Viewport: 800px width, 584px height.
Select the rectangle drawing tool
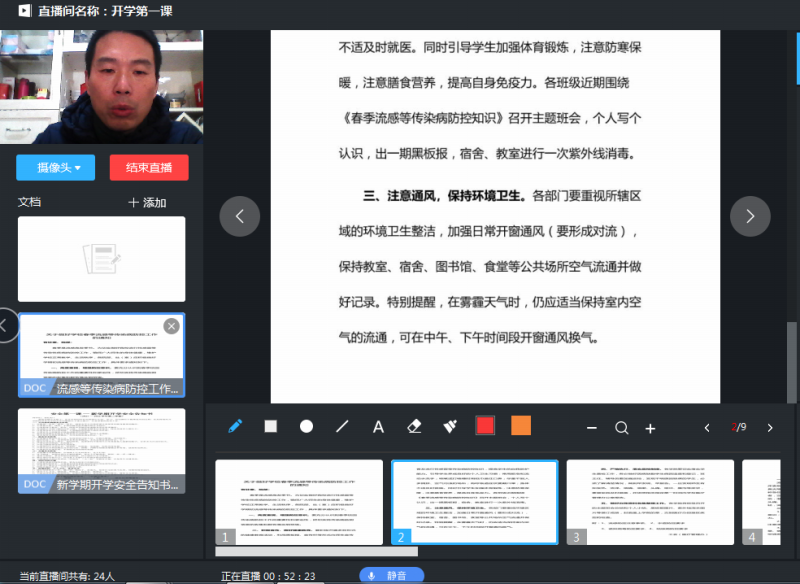(270, 426)
